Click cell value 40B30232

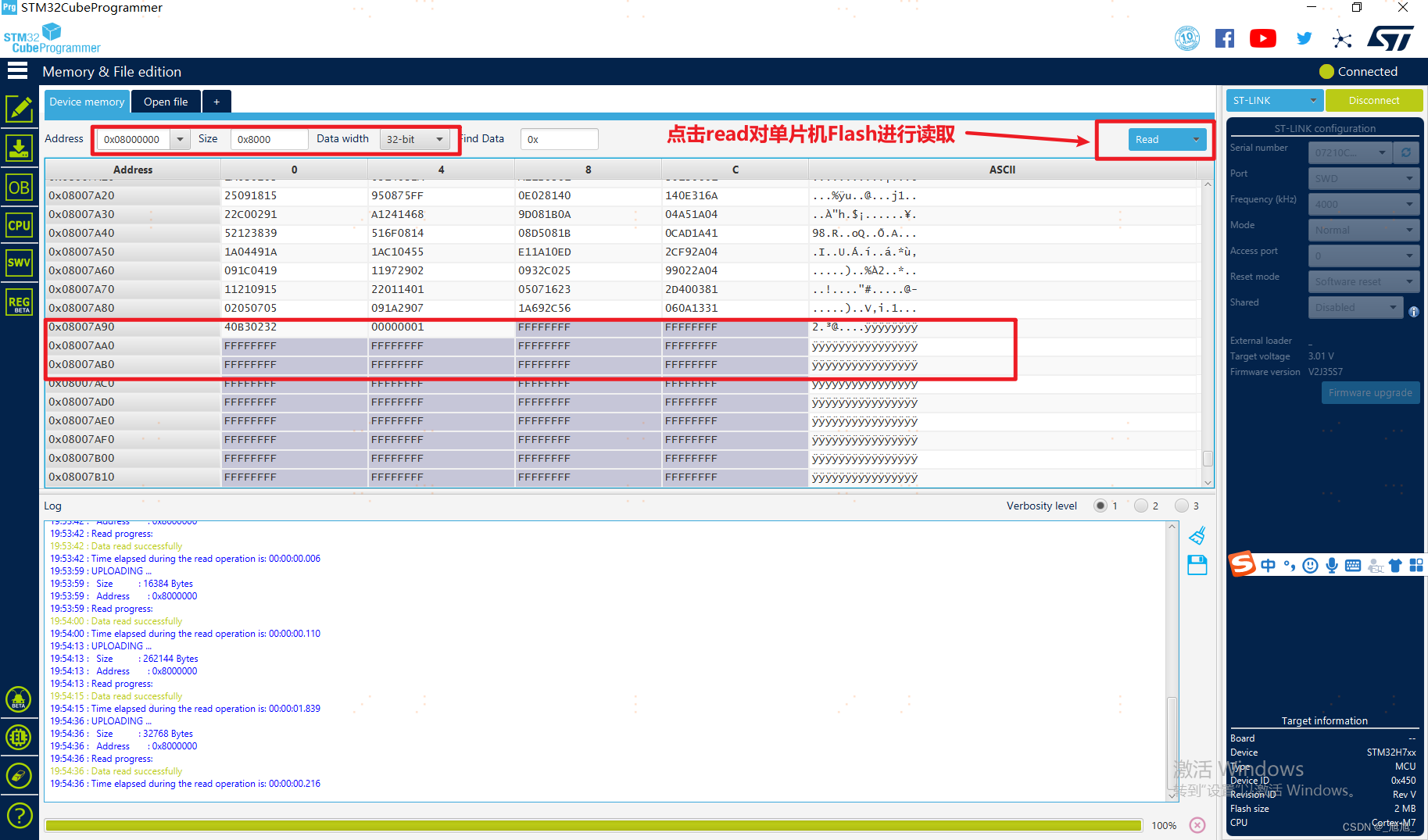point(251,327)
